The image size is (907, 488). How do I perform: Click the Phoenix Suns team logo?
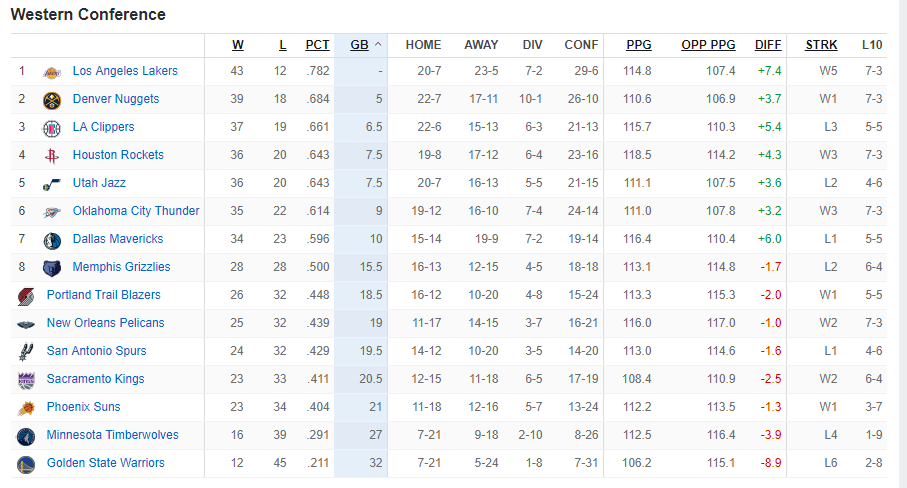click(x=25, y=408)
